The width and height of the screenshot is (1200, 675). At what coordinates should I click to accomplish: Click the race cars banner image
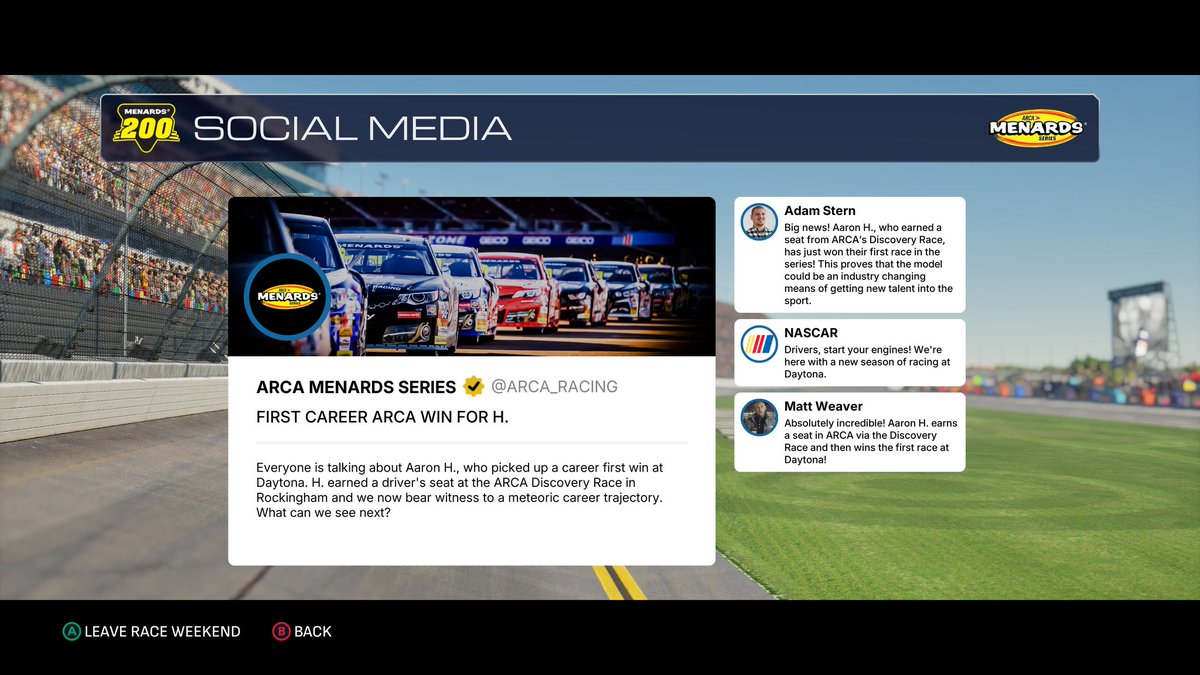pyautogui.click(x=472, y=277)
